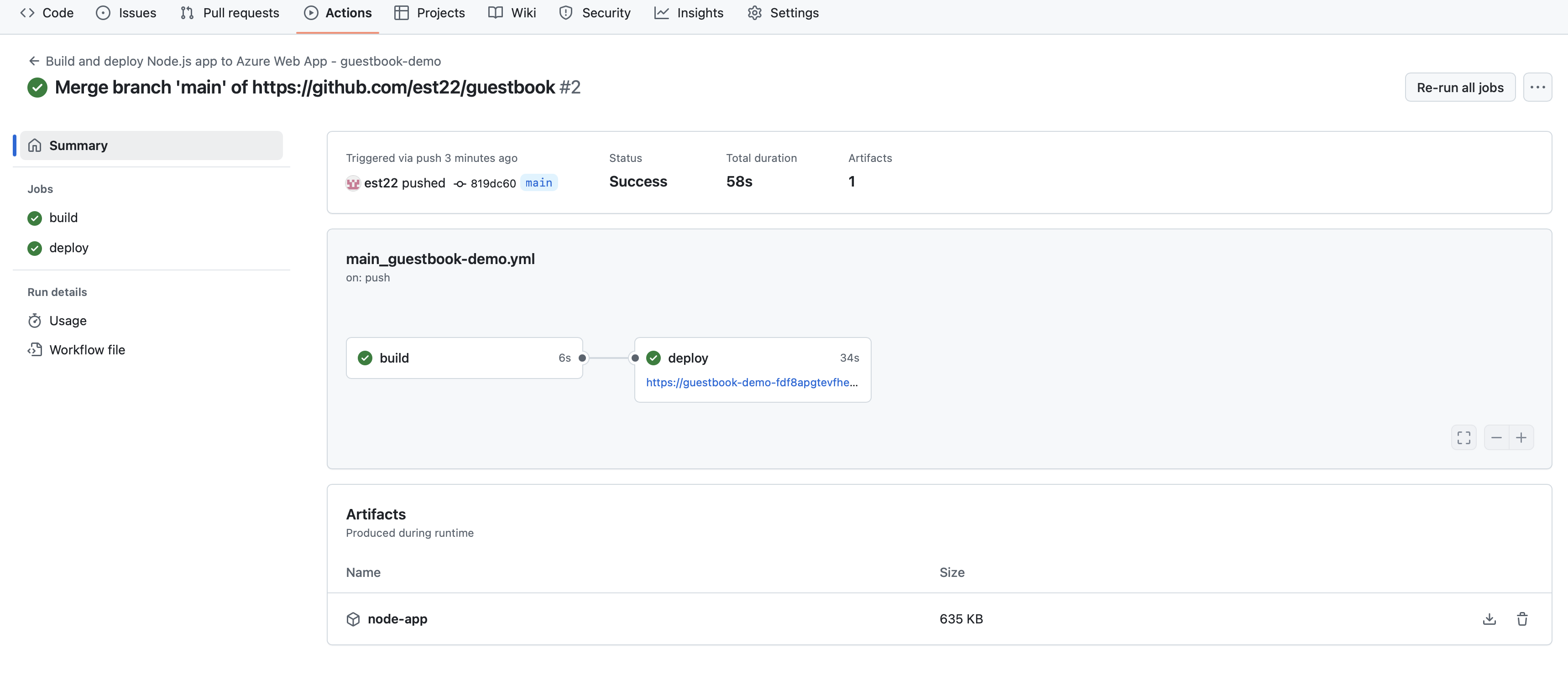Zoom out the workflow graph
The image size is (1568, 685).
[1496, 437]
